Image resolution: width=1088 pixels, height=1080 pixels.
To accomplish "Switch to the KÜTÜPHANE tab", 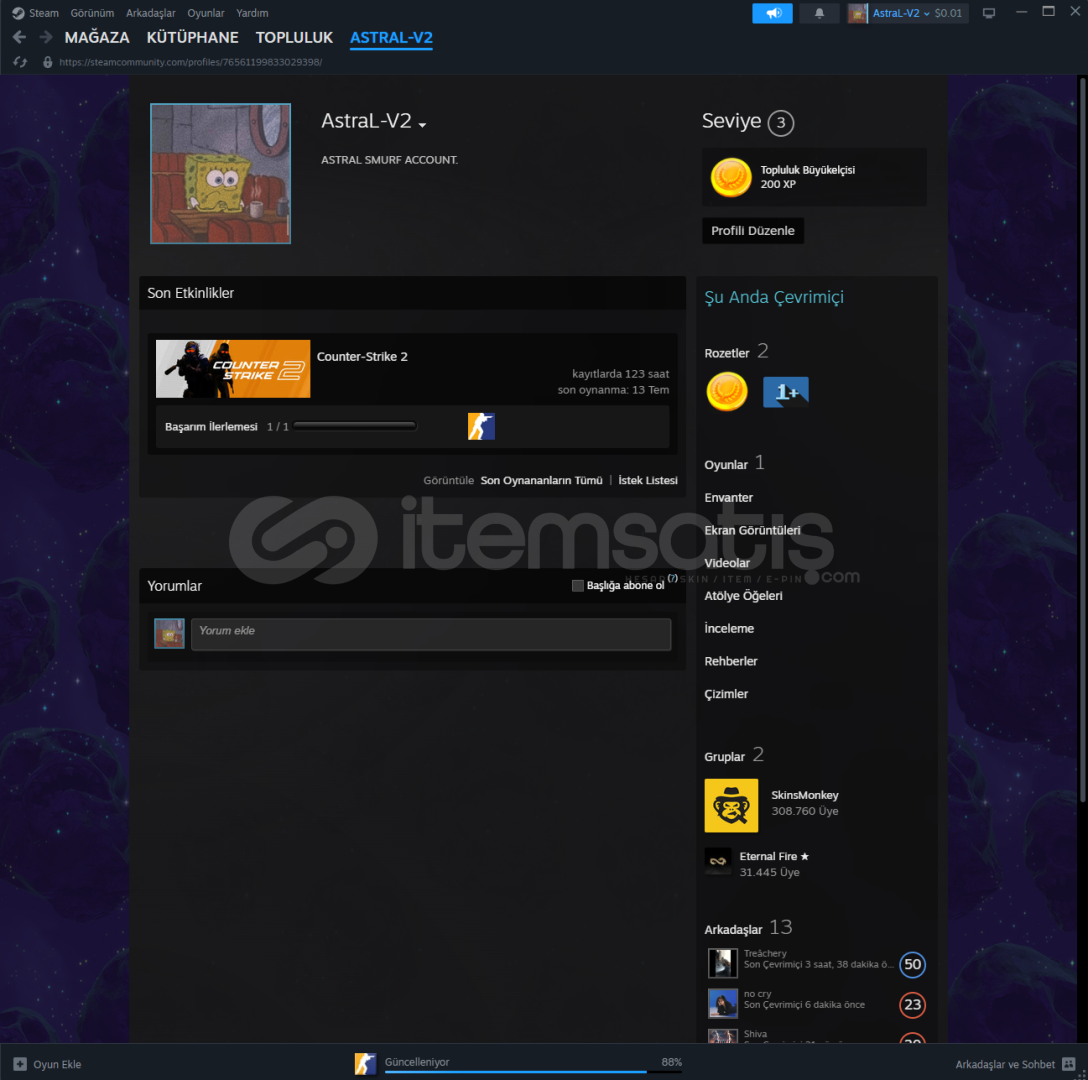I will click(x=192, y=37).
